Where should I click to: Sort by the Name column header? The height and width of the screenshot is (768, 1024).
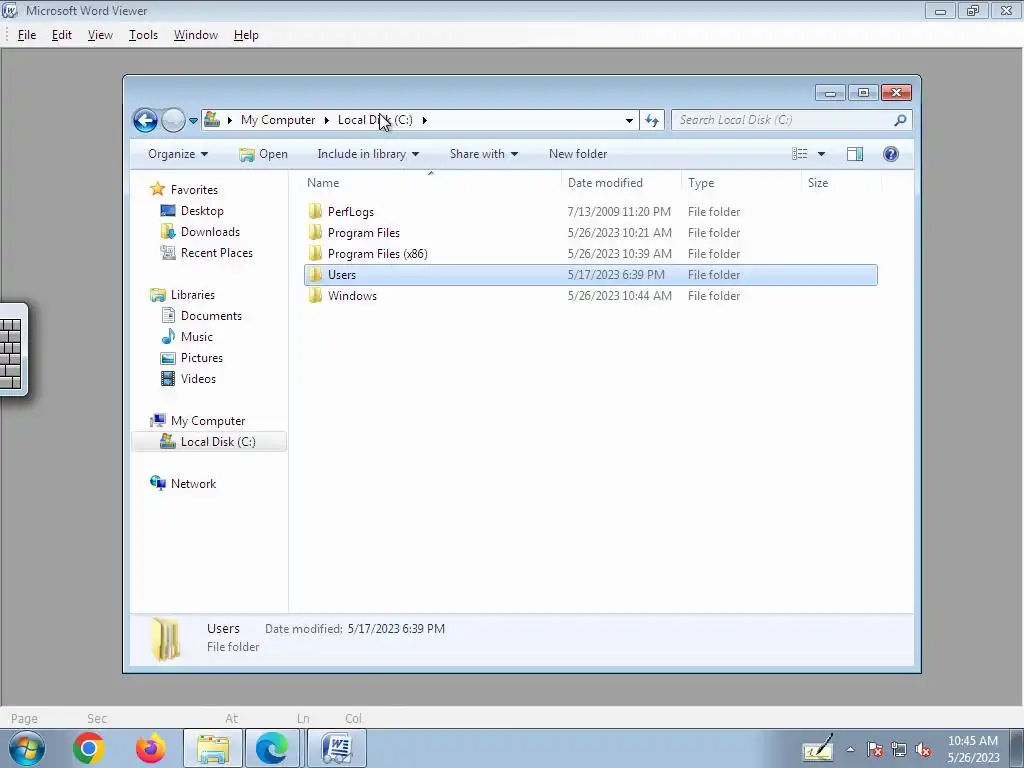click(431, 183)
